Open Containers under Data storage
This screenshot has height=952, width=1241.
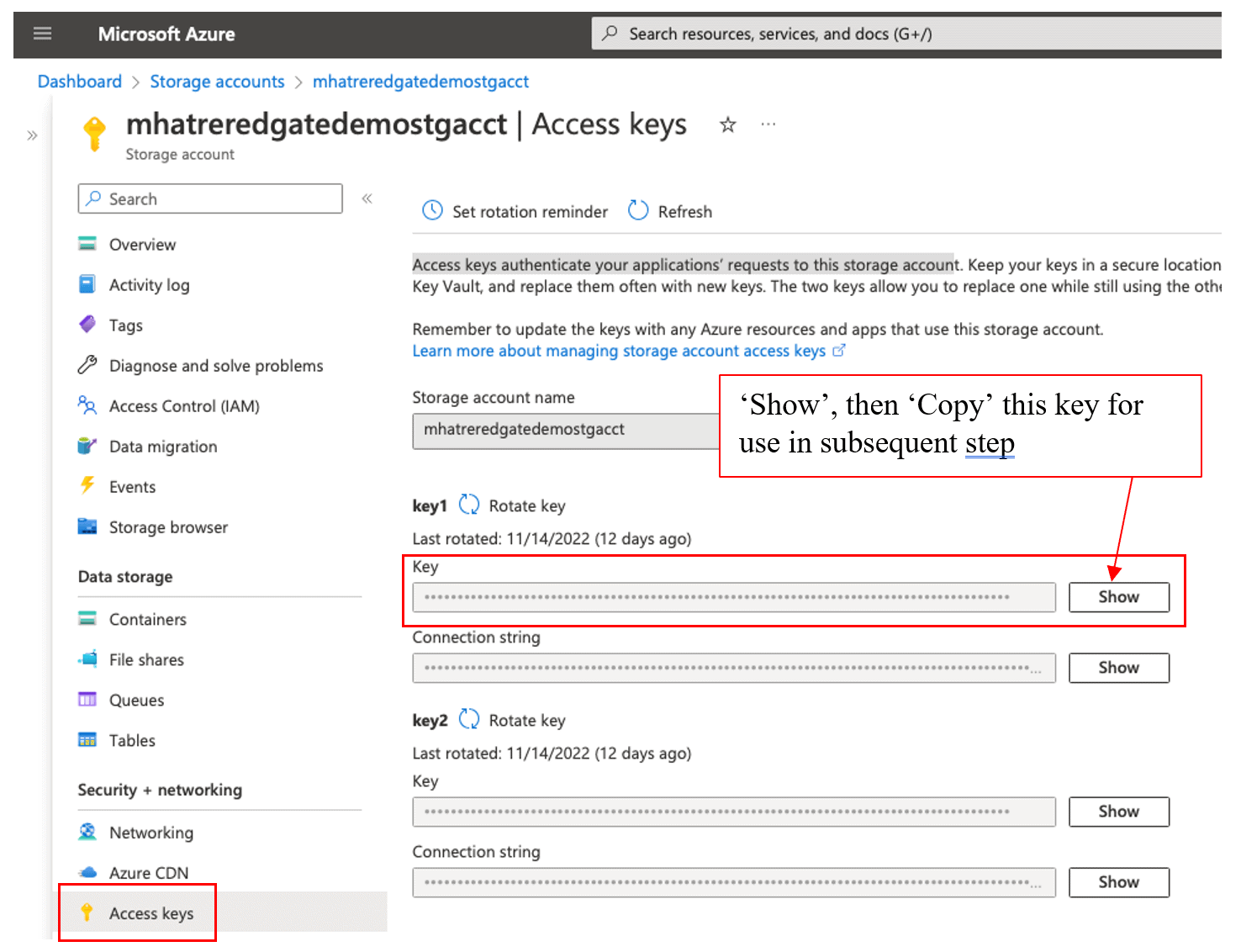[147, 620]
